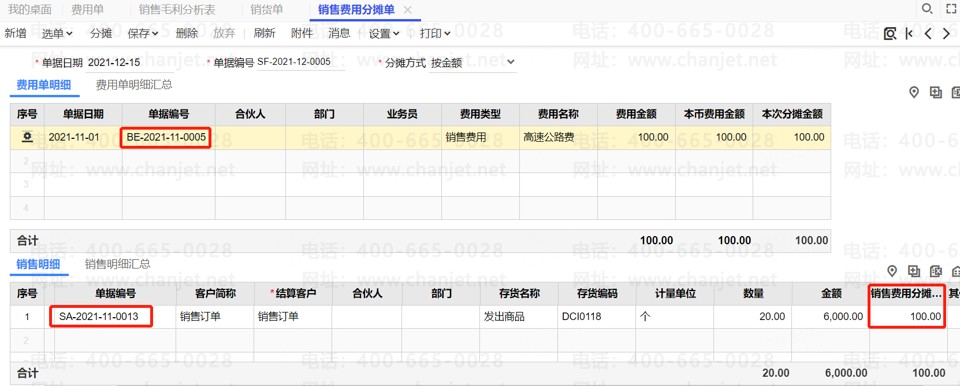Viewport: 960px width, 386px height.
Task: Expand the 打印 dropdown menu
Action: (x=435, y=34)
